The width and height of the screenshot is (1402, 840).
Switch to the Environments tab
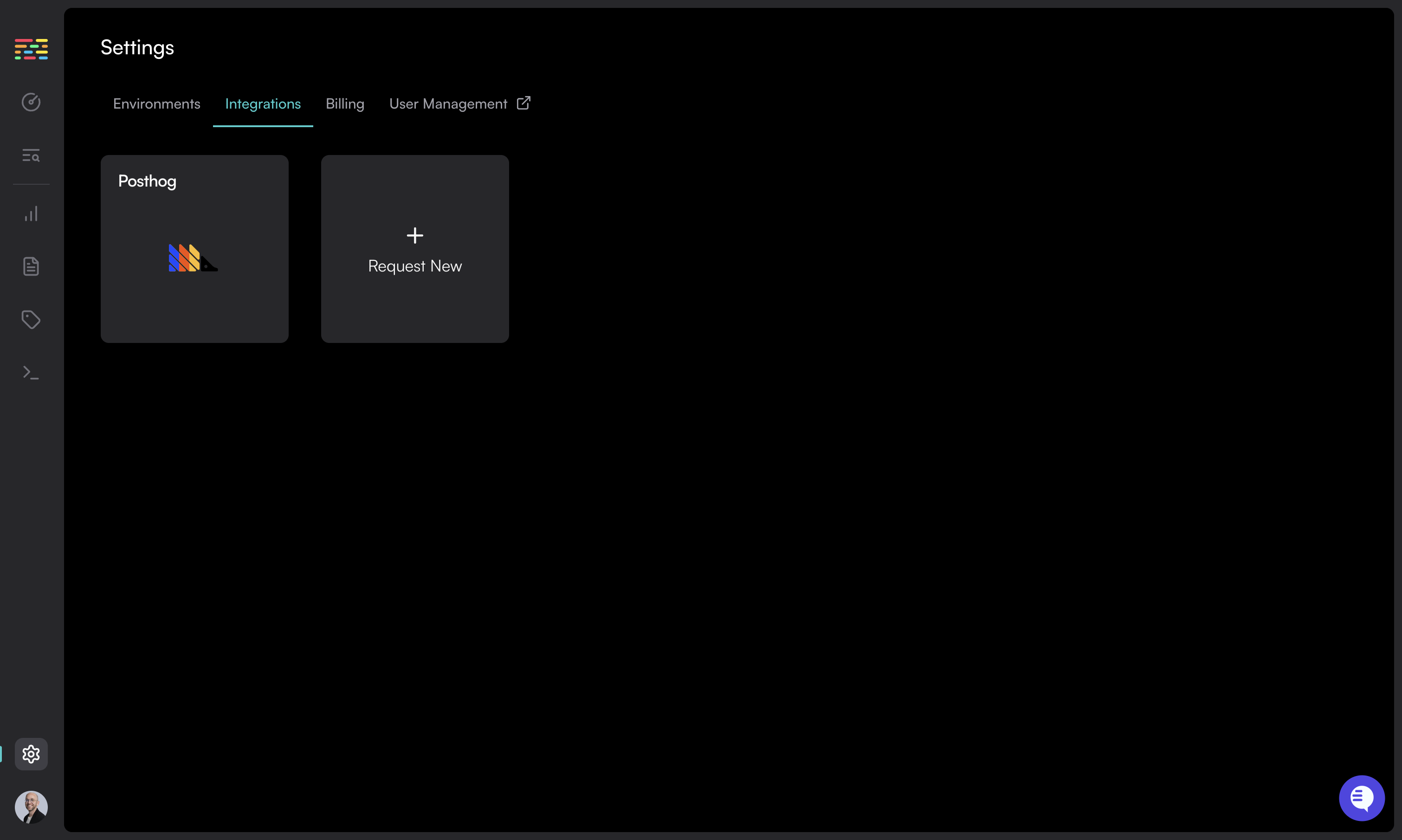[x=157, y=104]
